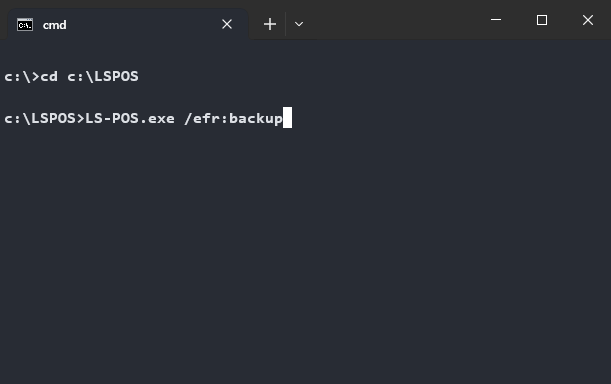
Task: Maximize the terminal window
Action: point(542,20)
